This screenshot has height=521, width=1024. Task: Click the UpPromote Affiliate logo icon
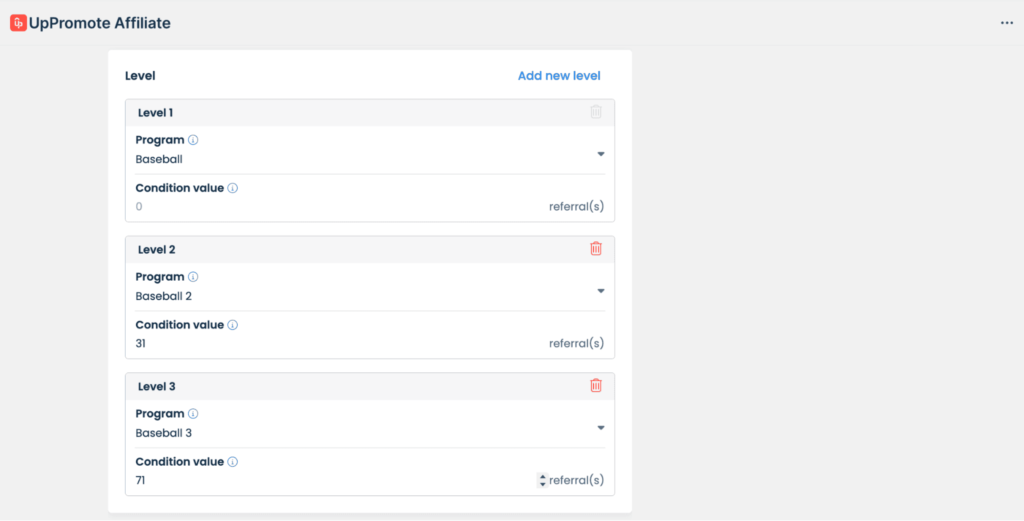point(18,23)
